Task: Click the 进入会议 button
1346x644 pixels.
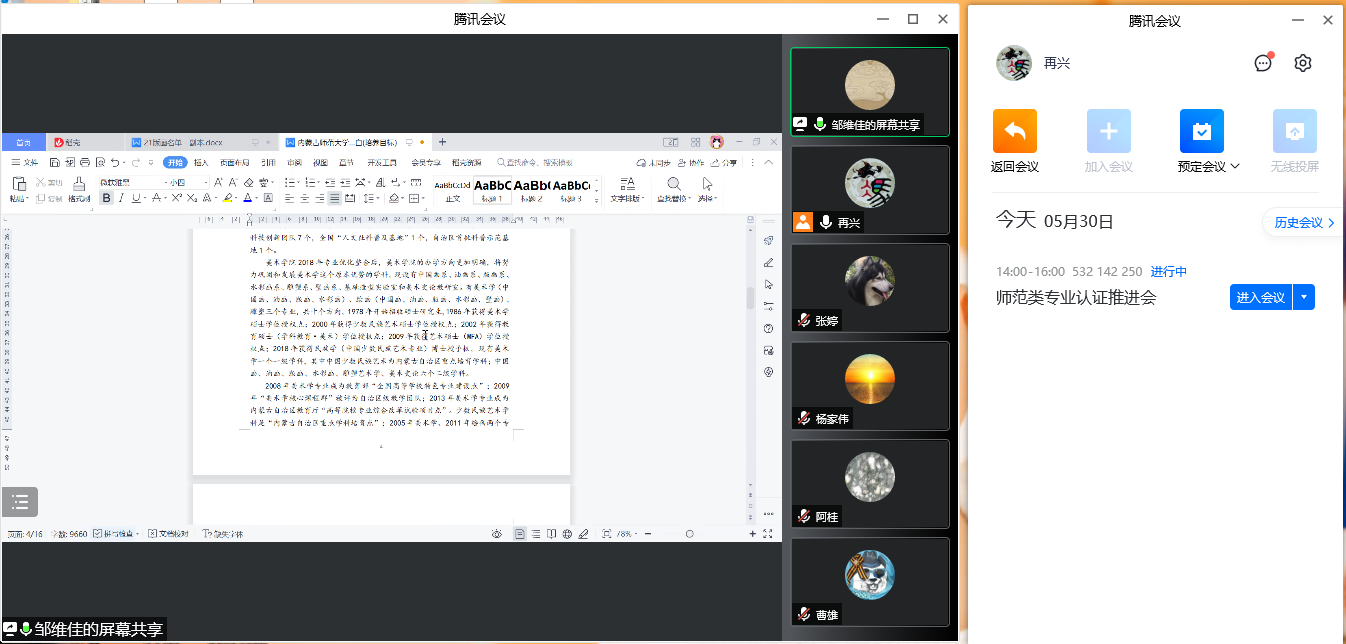Action: [x=1260, y=297]
